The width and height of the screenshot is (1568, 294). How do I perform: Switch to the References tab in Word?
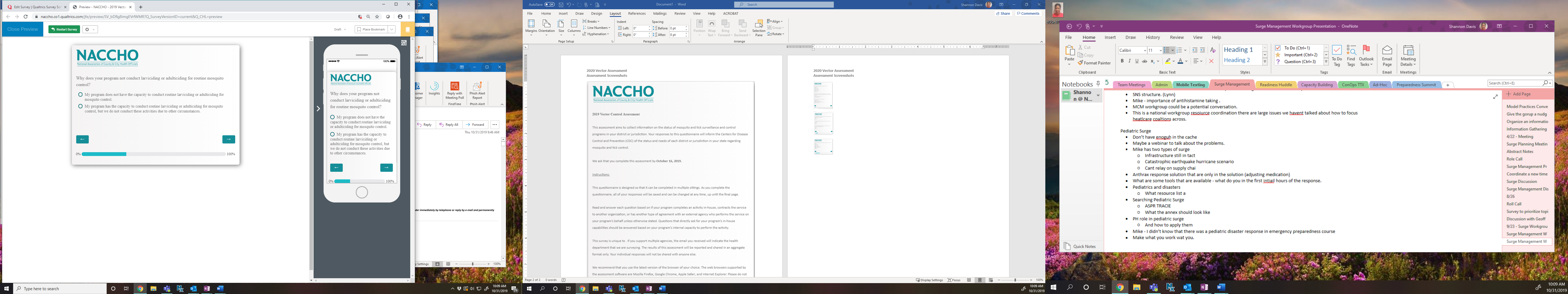coord(637,13)
